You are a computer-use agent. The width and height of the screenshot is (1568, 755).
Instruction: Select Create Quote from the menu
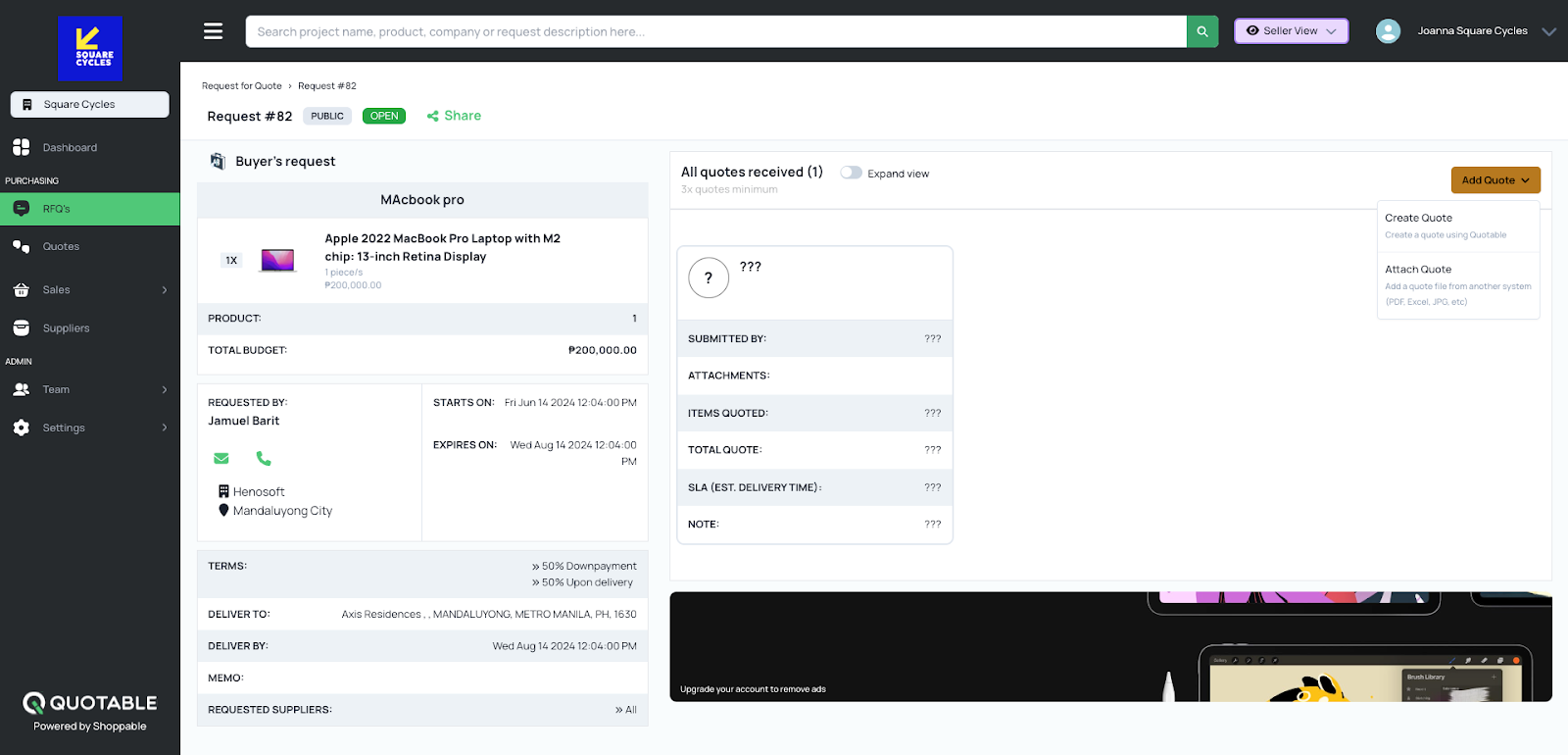click(x=1458, y=226)
